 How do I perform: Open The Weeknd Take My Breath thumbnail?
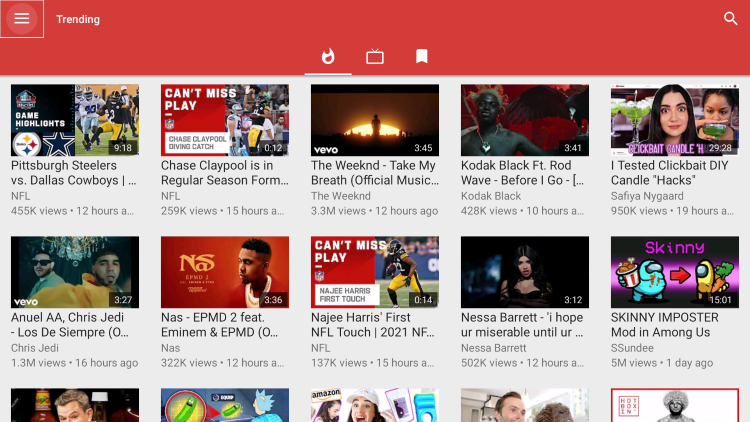375,120
